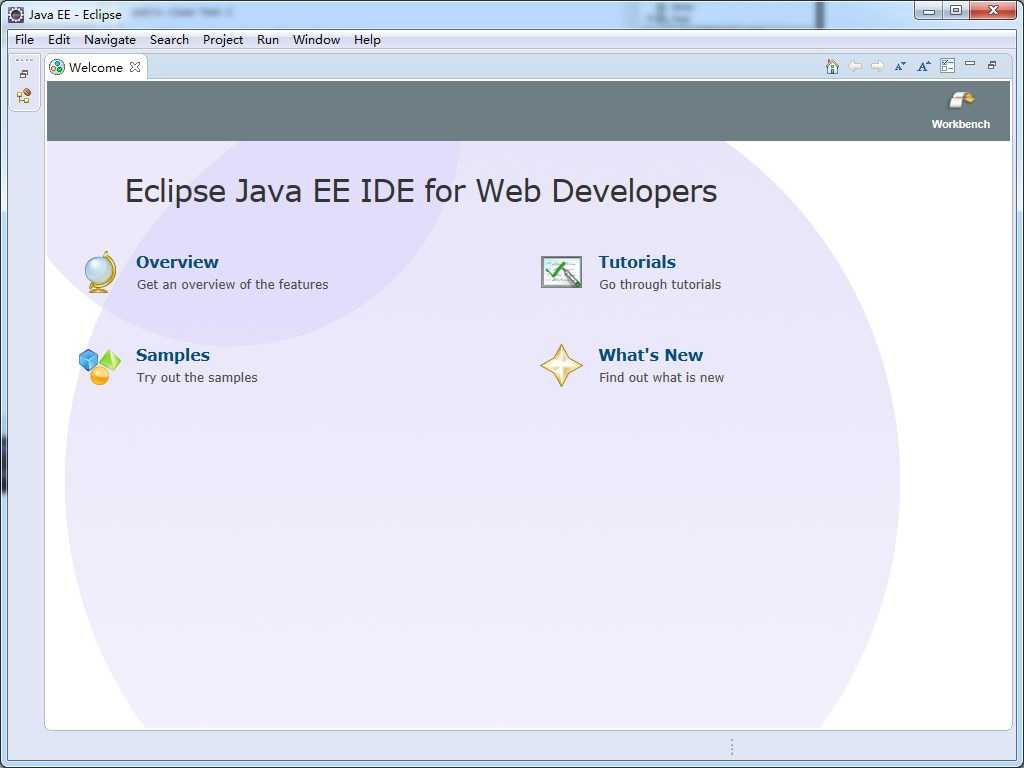Click the navigate forward arrow in Welcome toolbar

[877, 66]
